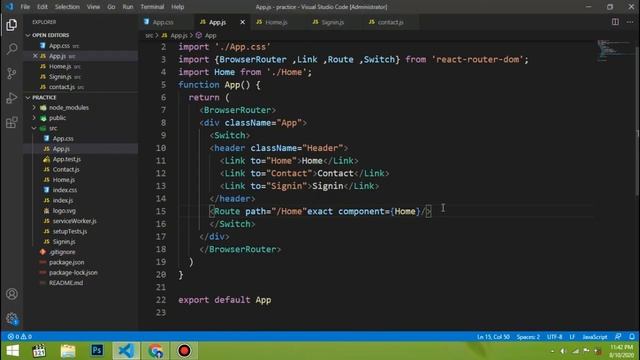
Task: Open the Accounts menu icon
Action: click(12, 294)
